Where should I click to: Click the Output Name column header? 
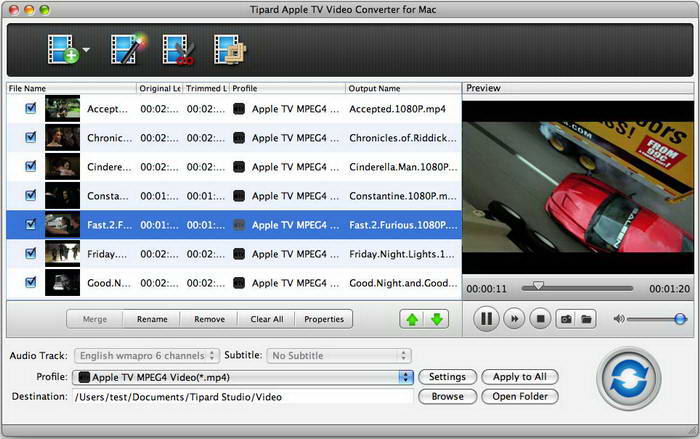pyautogui.click(x=404, y=88)
